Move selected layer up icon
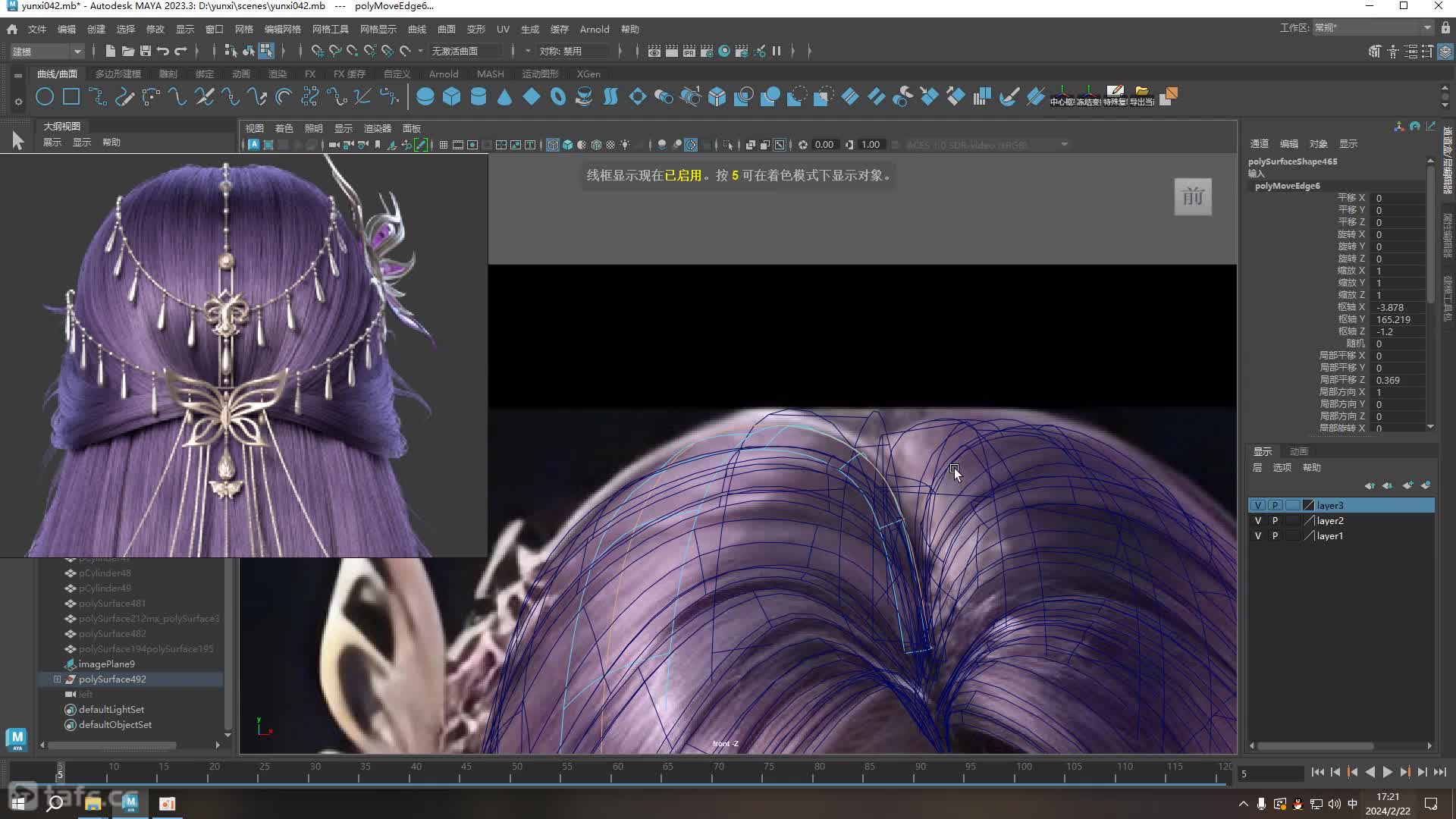 tap(1370, 485)
